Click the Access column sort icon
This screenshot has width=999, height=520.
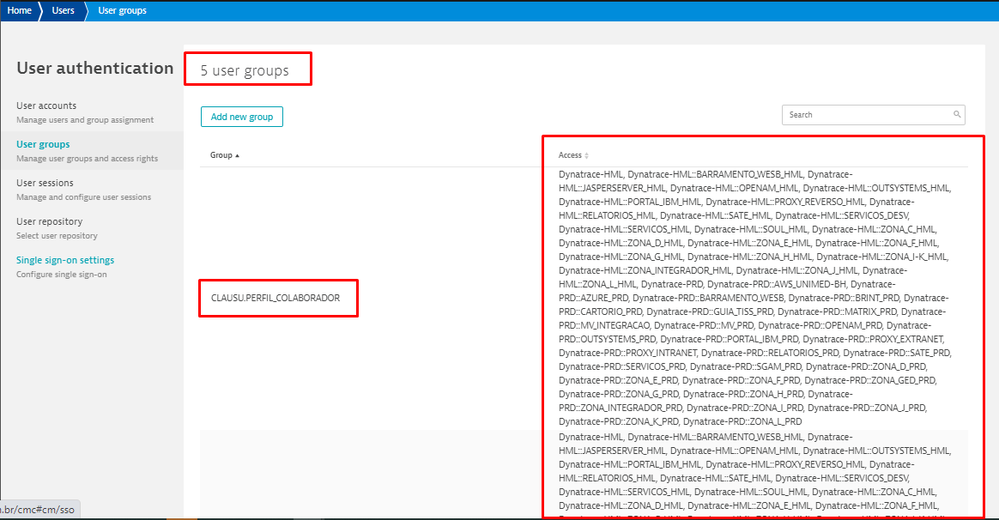[587, 156]
